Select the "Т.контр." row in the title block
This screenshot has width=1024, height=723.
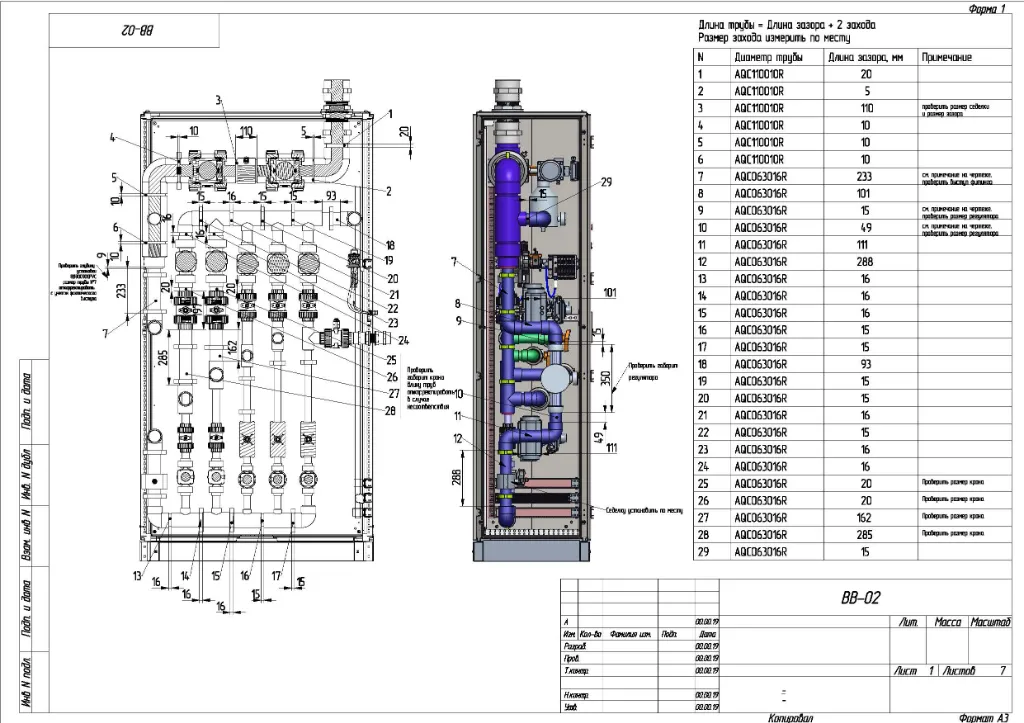click(x=576, y=670)
